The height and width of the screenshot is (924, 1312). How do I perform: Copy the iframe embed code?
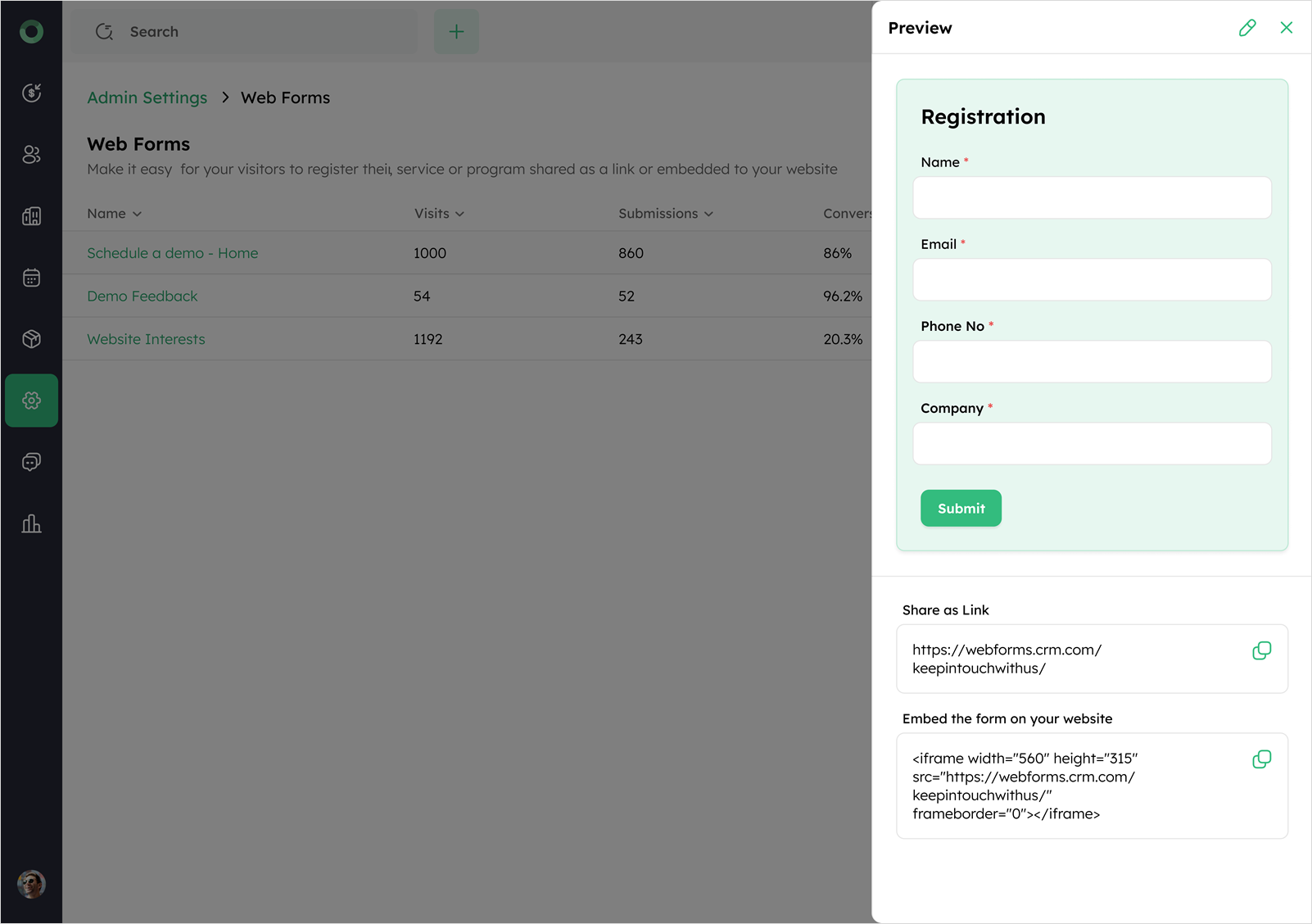1261,759
